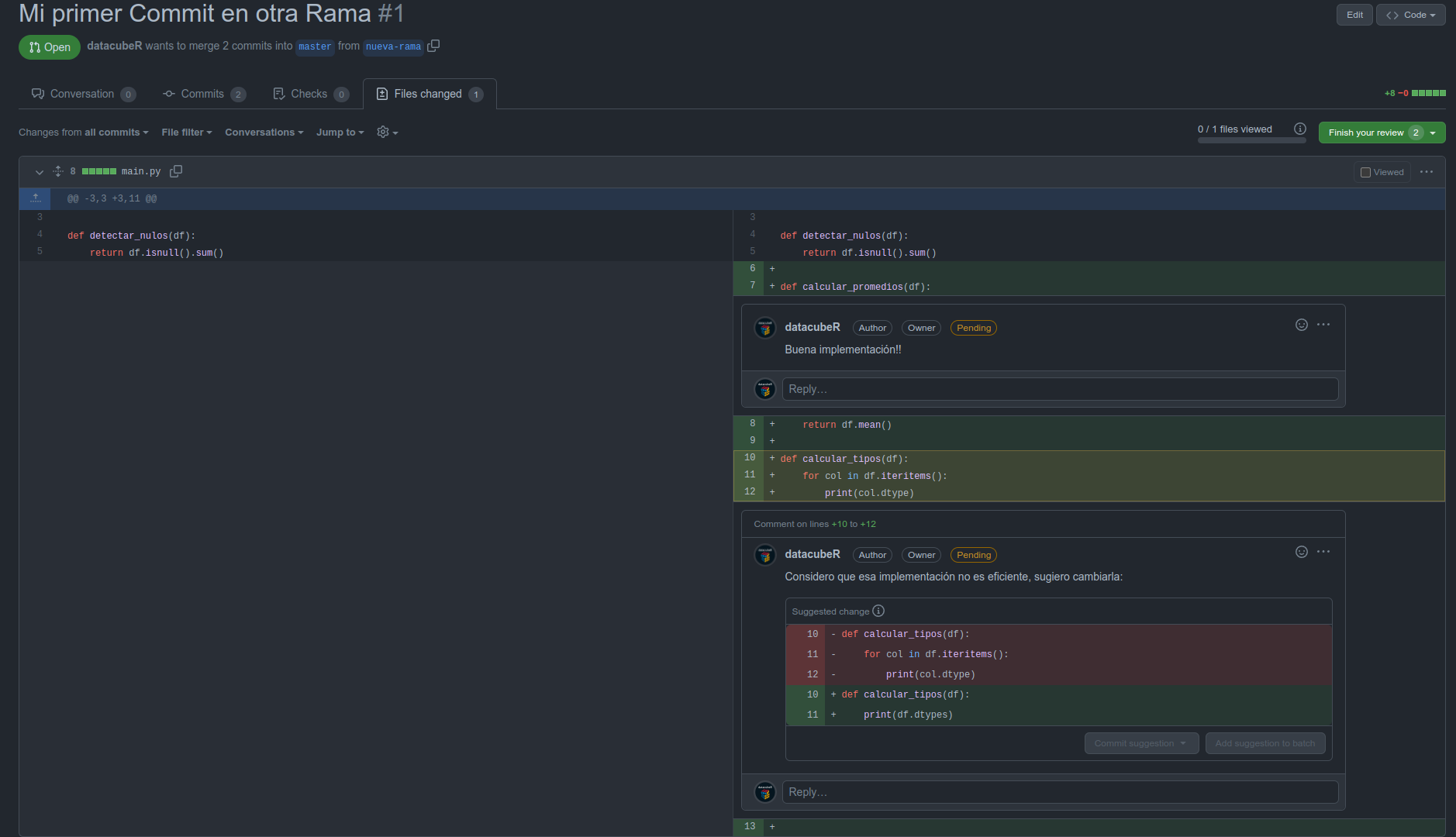Copy the main.py file path
This screenshot has height=837, width=1456.
coord(176,171)
